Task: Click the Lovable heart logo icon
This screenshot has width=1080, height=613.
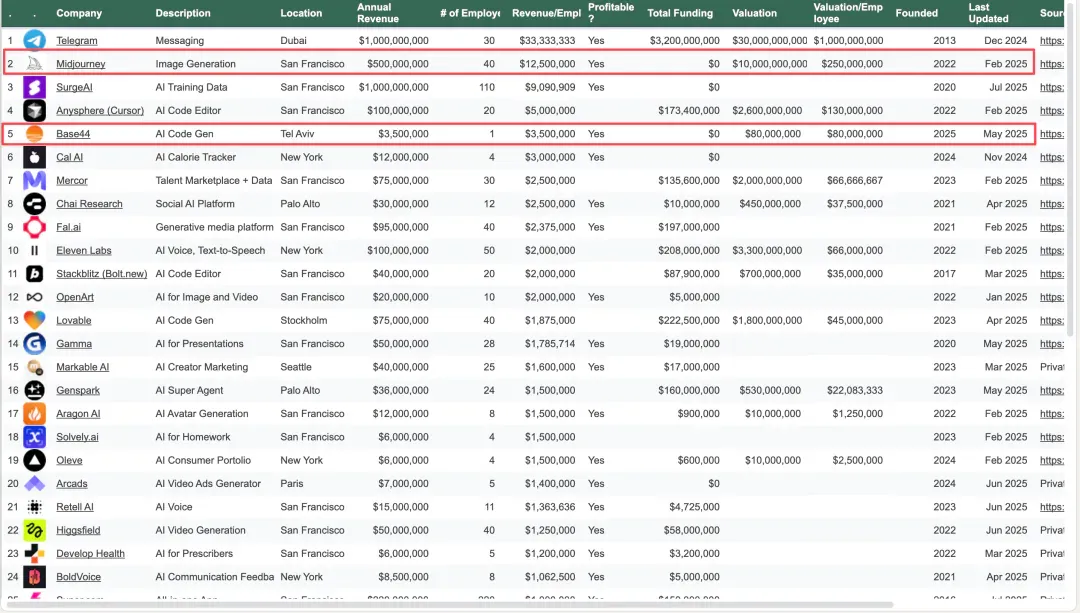Action: click(x=34, y=320)
